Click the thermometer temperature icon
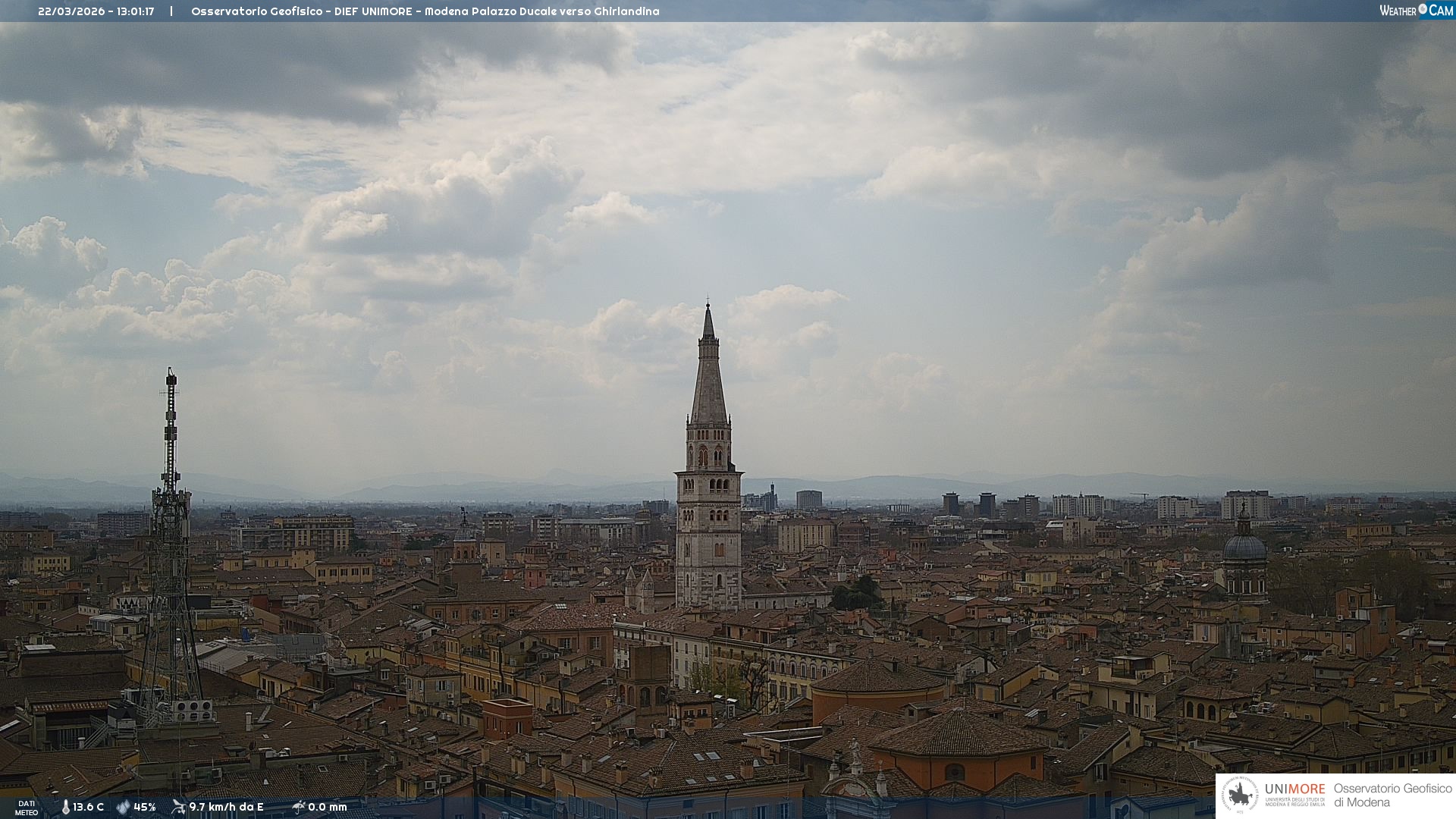This screenshot has width=1456, height=819. coord(65,807)
